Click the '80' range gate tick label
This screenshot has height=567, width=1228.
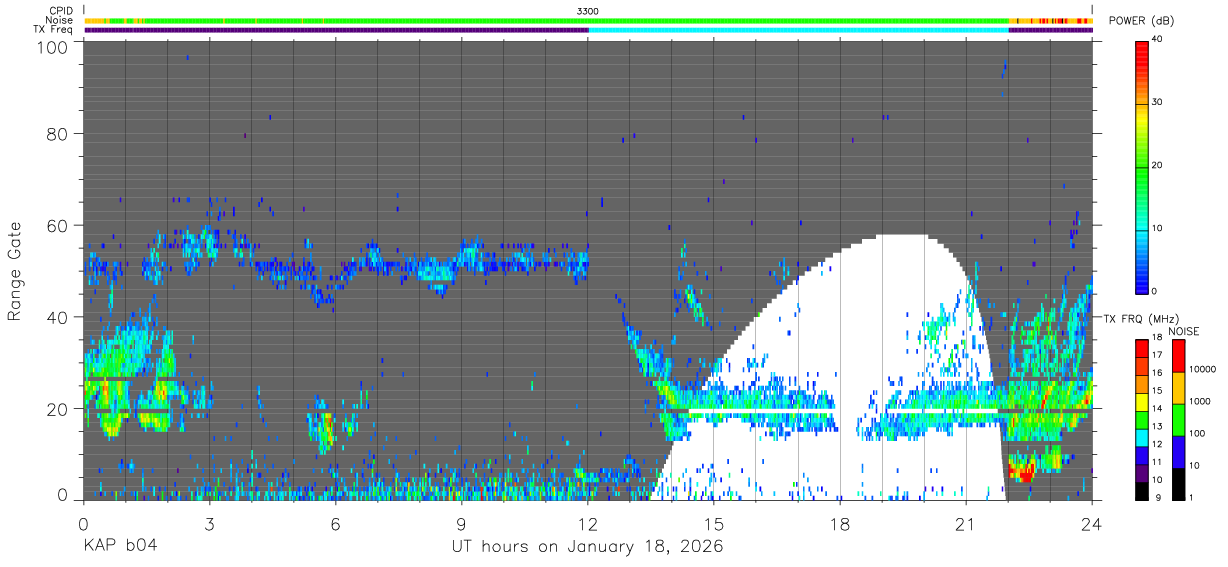[x=56, y=134]
